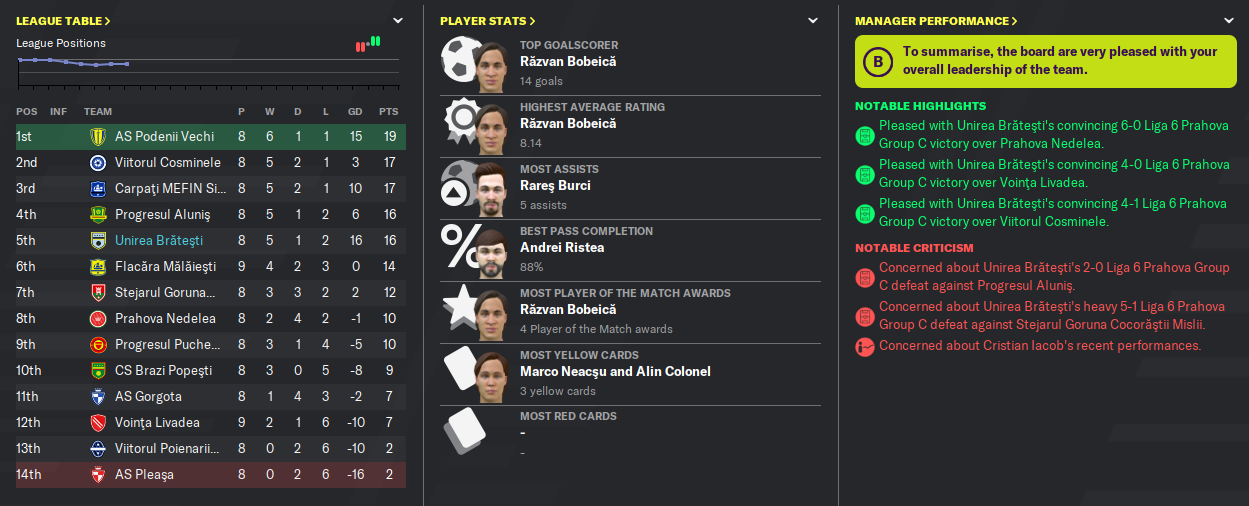Click the Unirea Brătești club crest icon
The height and width of the screenshot is (506, 1249).
(x=98, y=240)
